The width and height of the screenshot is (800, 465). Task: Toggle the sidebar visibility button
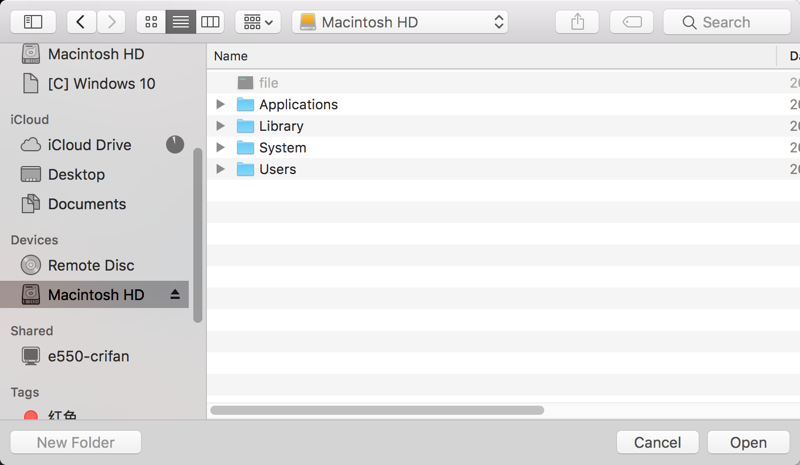33,22
